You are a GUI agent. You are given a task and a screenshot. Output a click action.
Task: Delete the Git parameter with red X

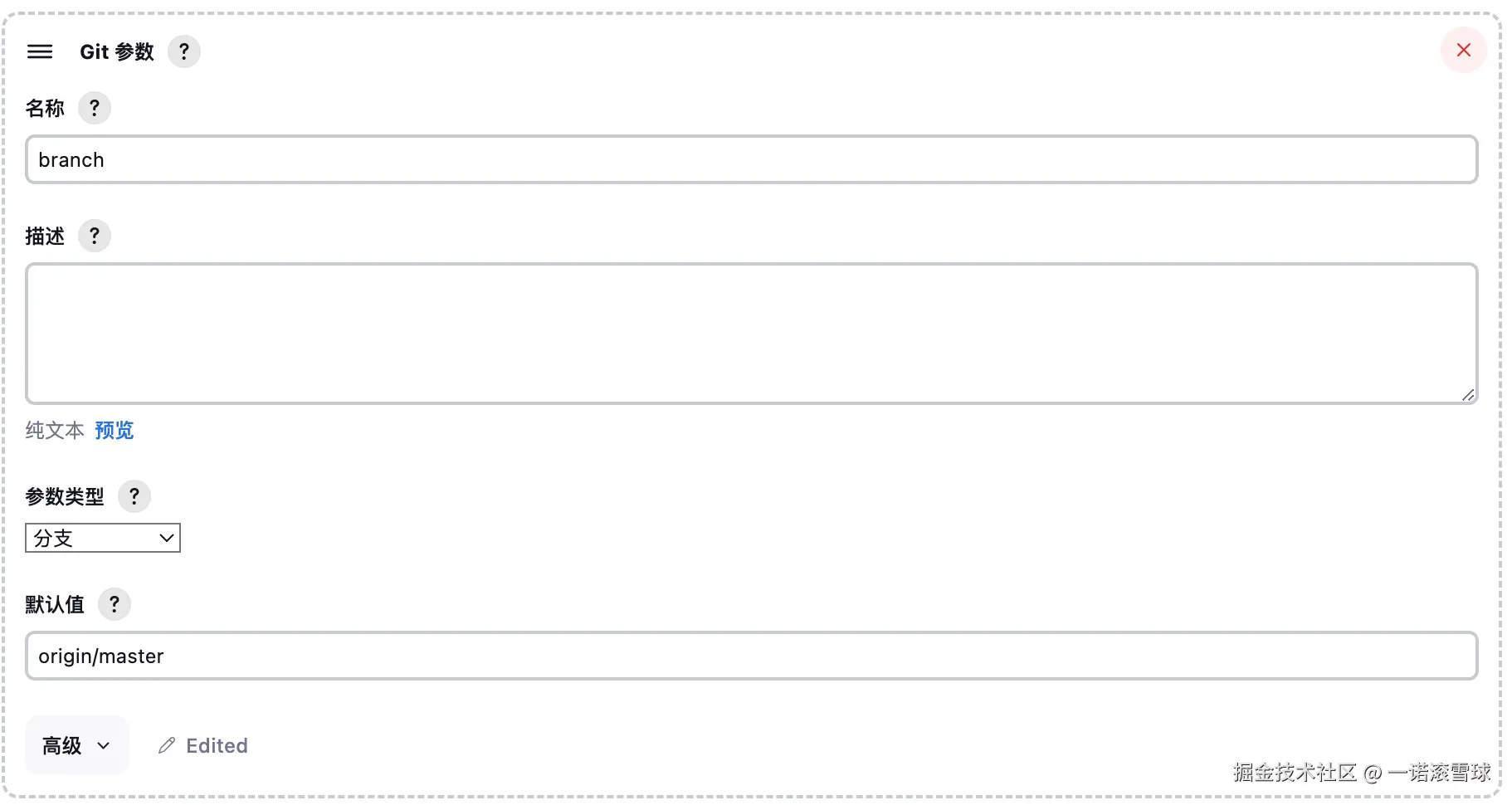point(1463,51)
